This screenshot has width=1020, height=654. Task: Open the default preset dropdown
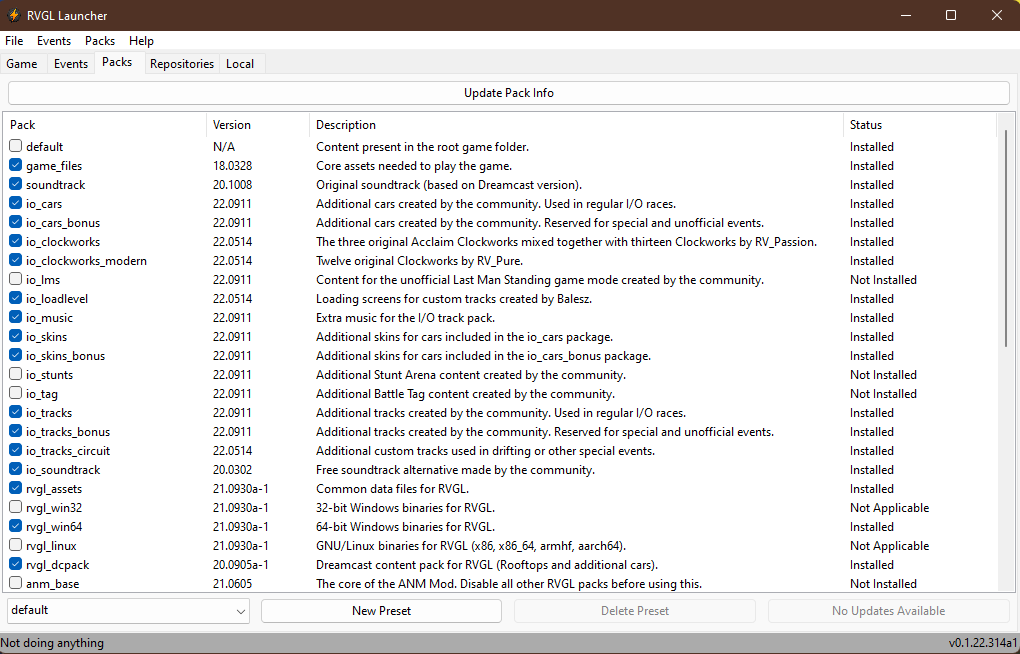pyautogui.click(x=127, y=610)
